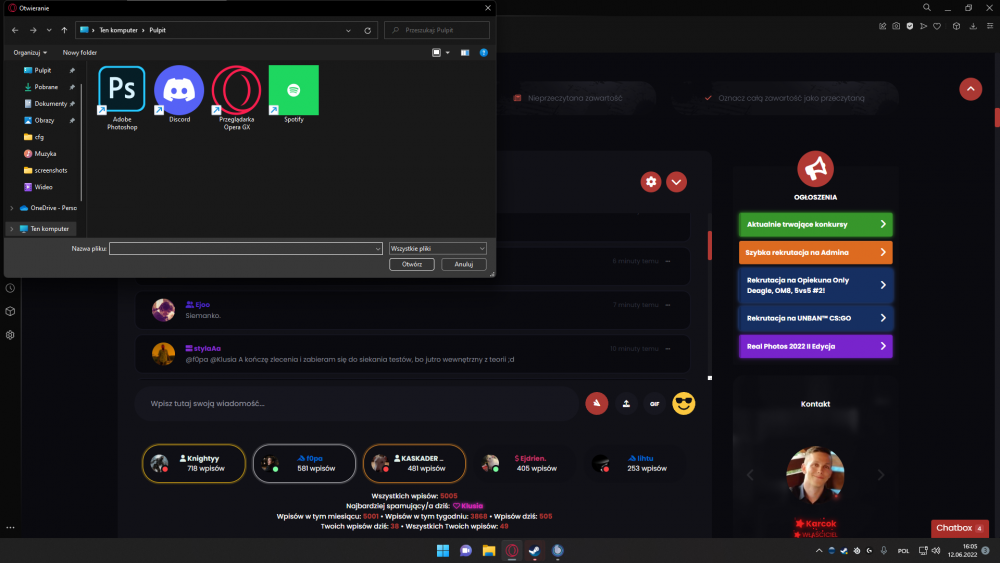
Task: Select the Discord shortcut in file list
Action: pos(179,91)
